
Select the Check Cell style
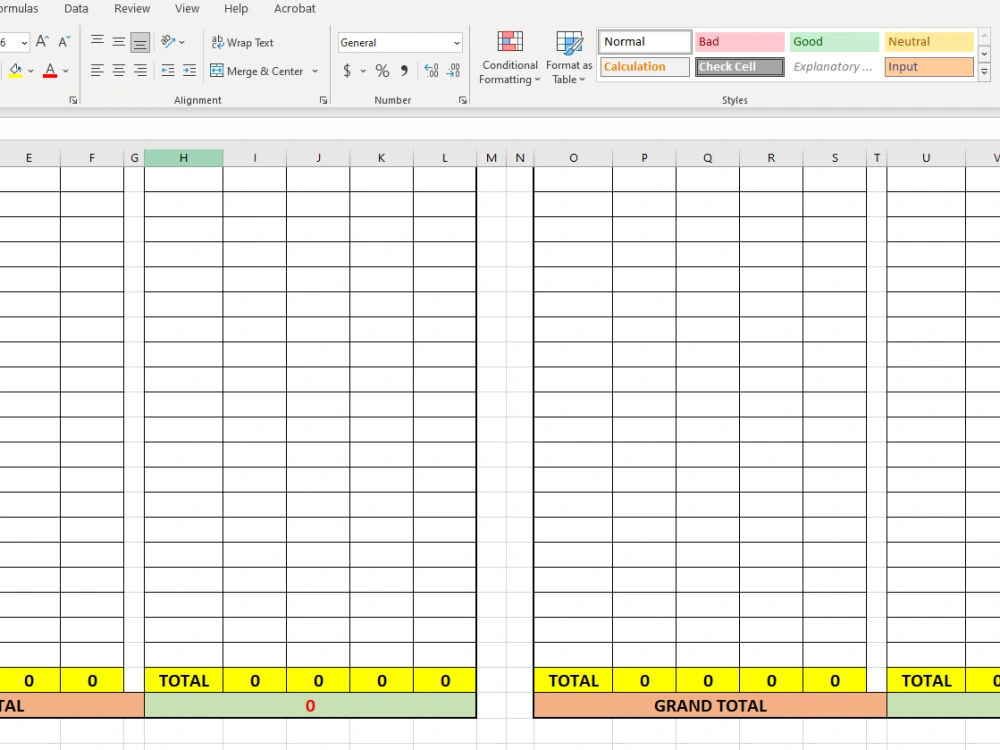(739, 66)
